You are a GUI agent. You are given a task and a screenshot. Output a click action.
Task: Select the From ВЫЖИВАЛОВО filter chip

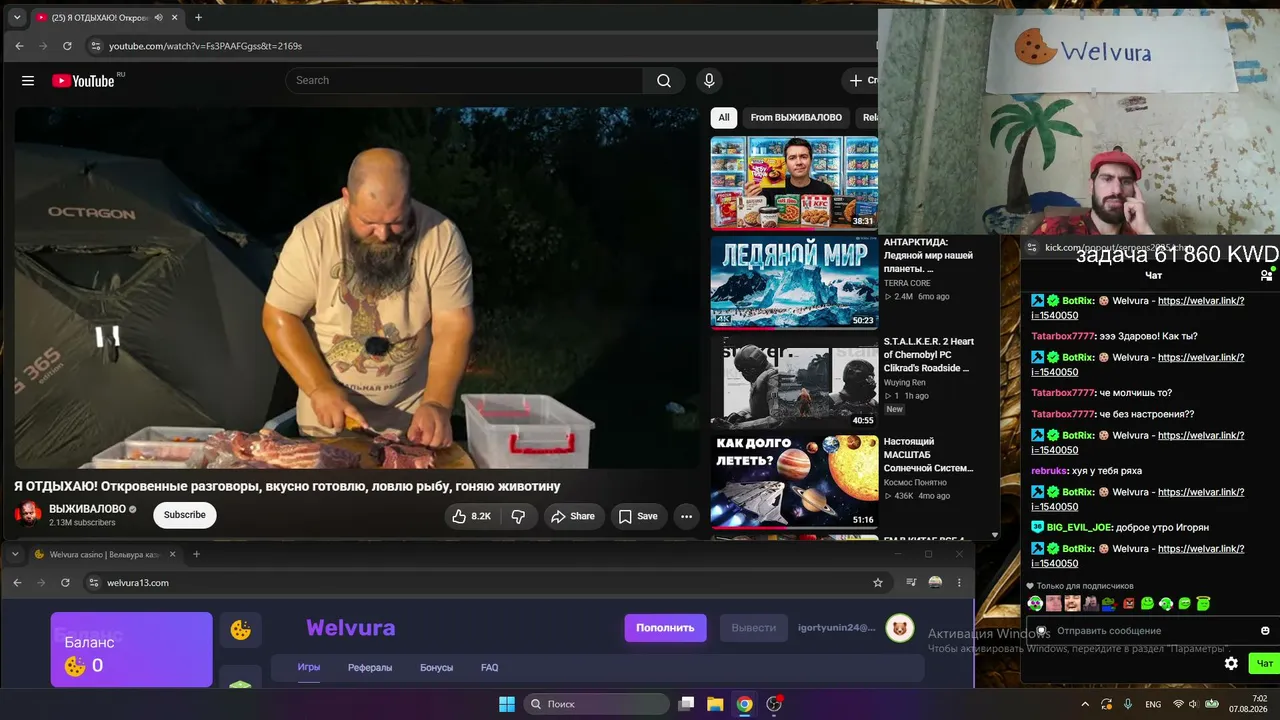pyautogui.click(x=796, y=117)
